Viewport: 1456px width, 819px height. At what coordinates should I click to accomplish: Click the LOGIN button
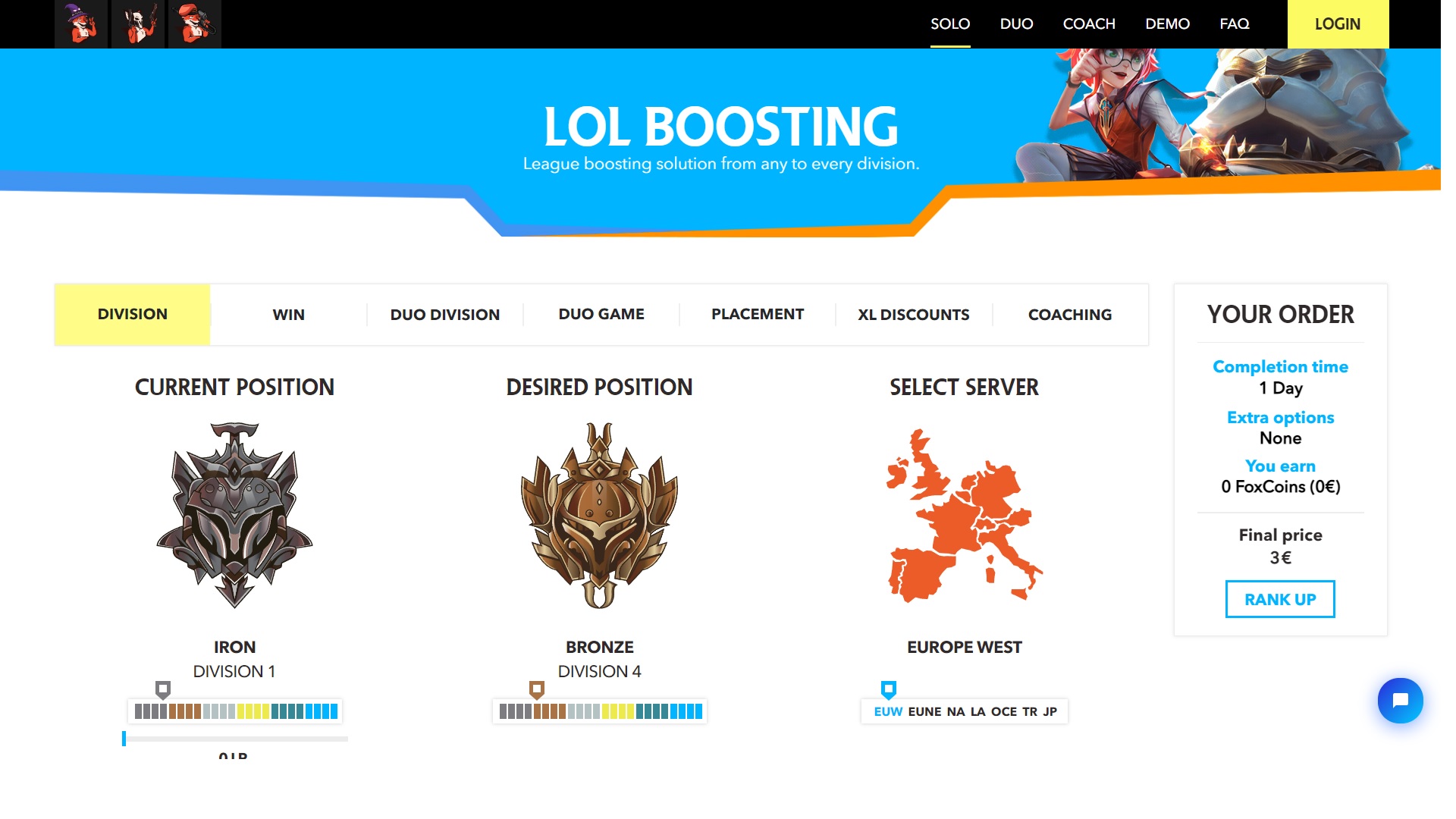[x=1337, y=24]
